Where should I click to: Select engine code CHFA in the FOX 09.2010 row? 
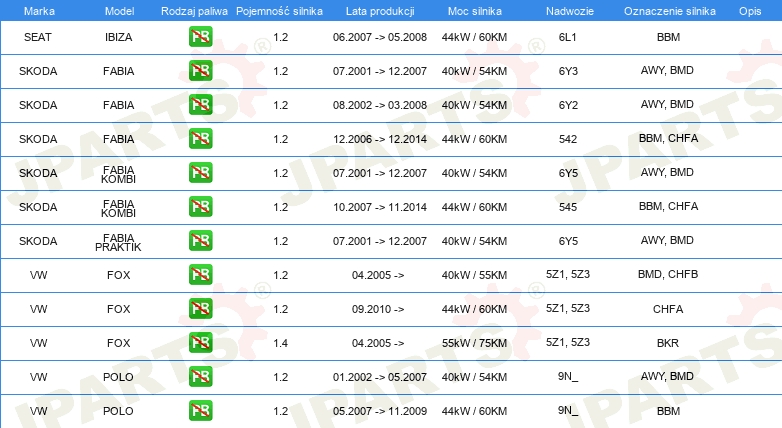click(x=668, y=309)
